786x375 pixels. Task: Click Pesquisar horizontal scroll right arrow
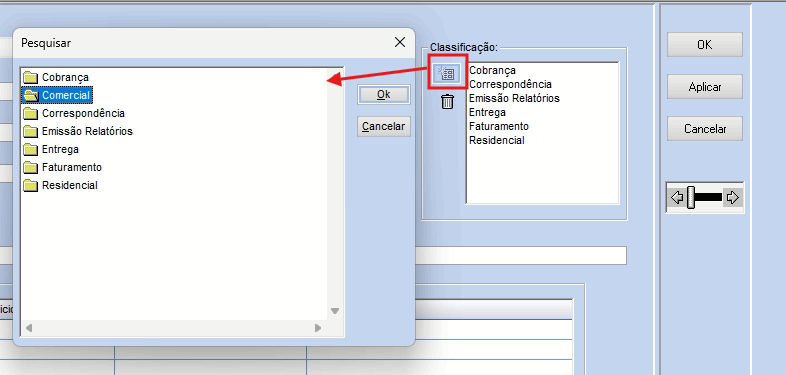click(x=318, y=328)
